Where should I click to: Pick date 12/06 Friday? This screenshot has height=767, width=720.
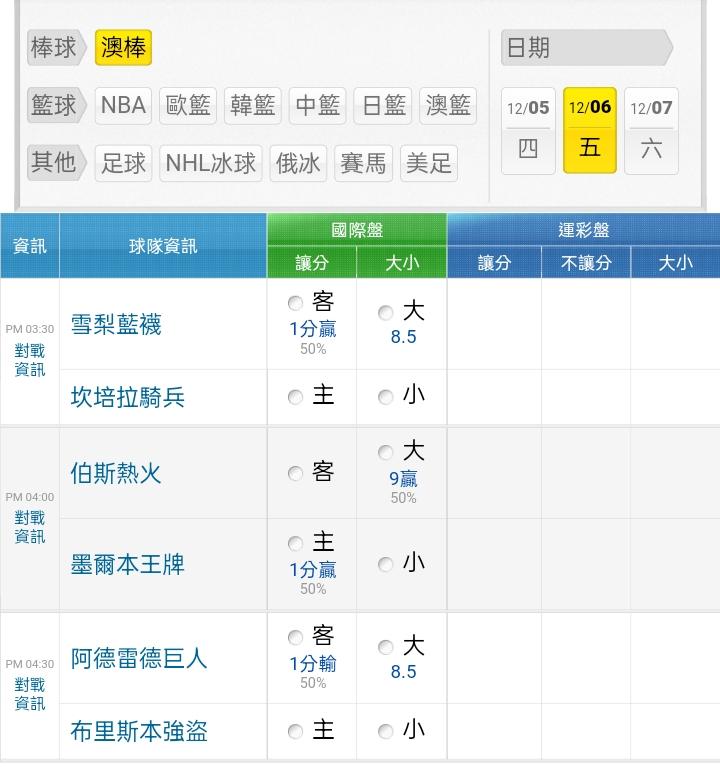tap(590, 131)
